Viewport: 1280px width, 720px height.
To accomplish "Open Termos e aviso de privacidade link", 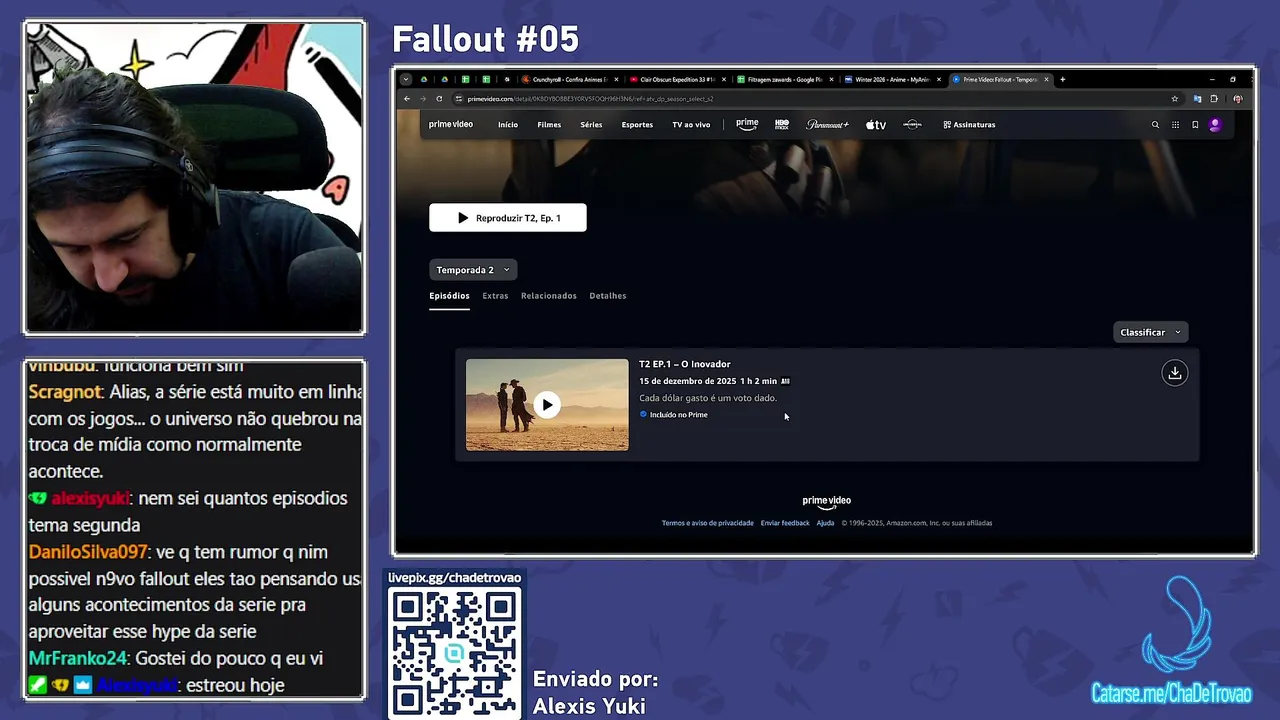I will (x=708, y=523).
